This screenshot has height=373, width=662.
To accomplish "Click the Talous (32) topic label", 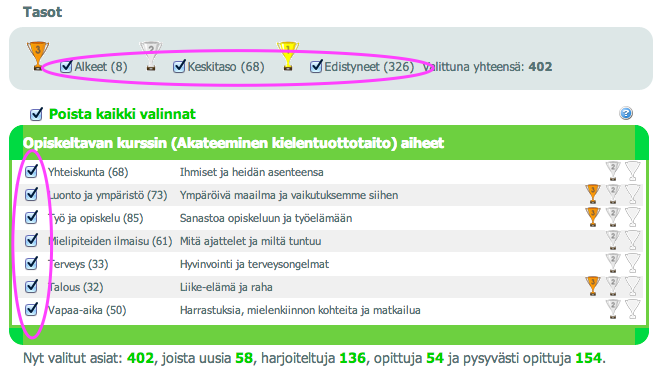I will pos(76,287).
